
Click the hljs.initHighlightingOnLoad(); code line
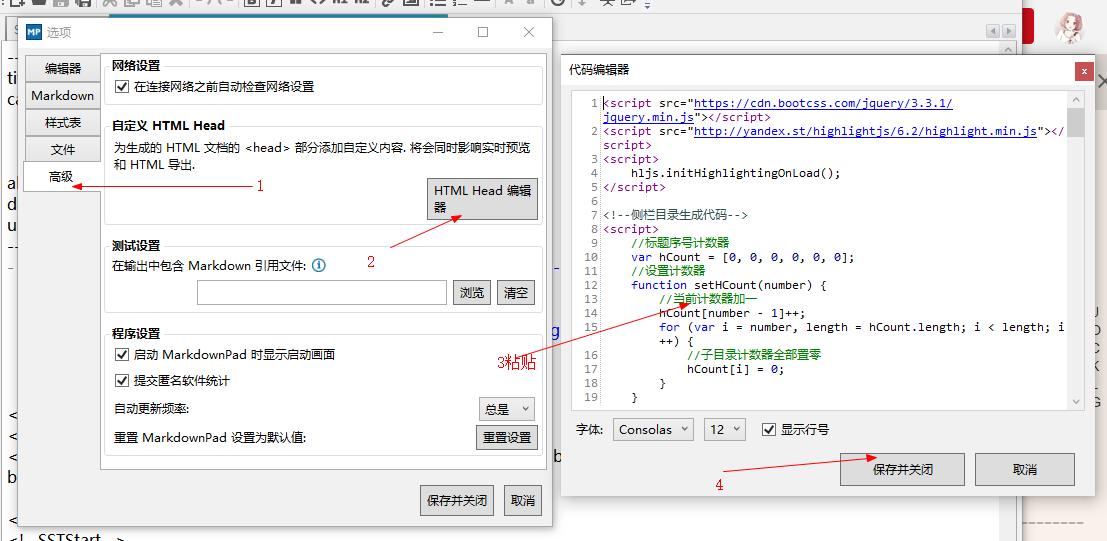pyautogui.click(x=736, y=173)
